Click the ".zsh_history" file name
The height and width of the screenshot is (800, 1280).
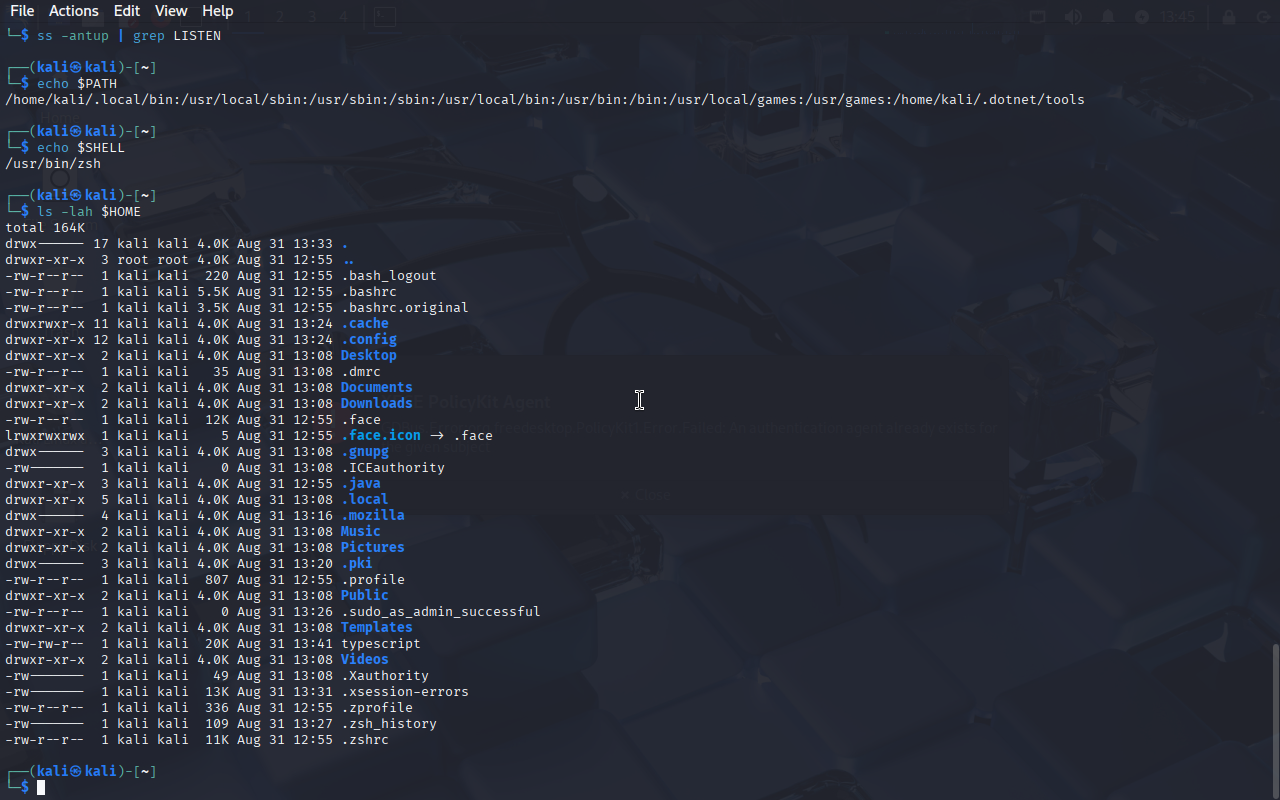click(389, 724)
